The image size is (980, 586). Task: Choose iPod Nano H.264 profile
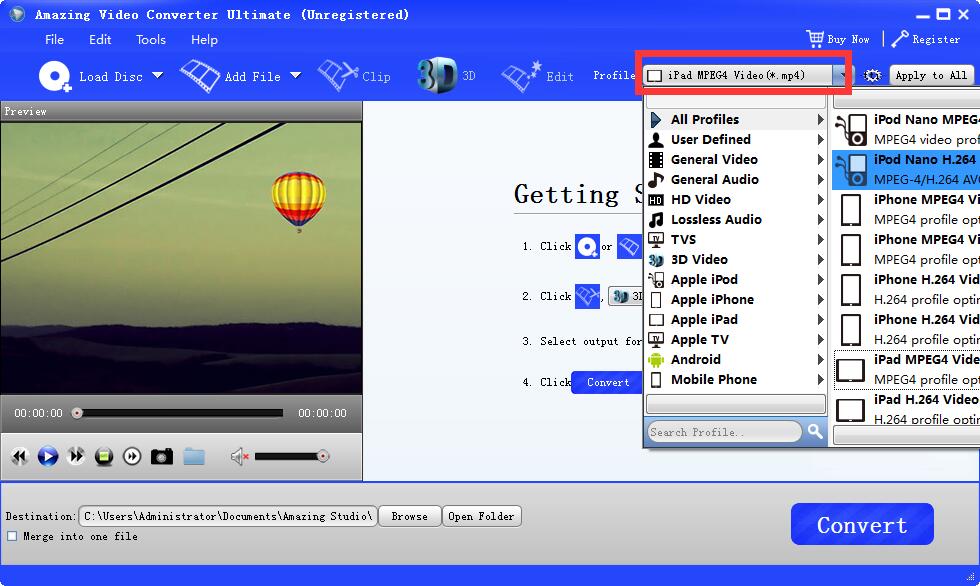907,169
